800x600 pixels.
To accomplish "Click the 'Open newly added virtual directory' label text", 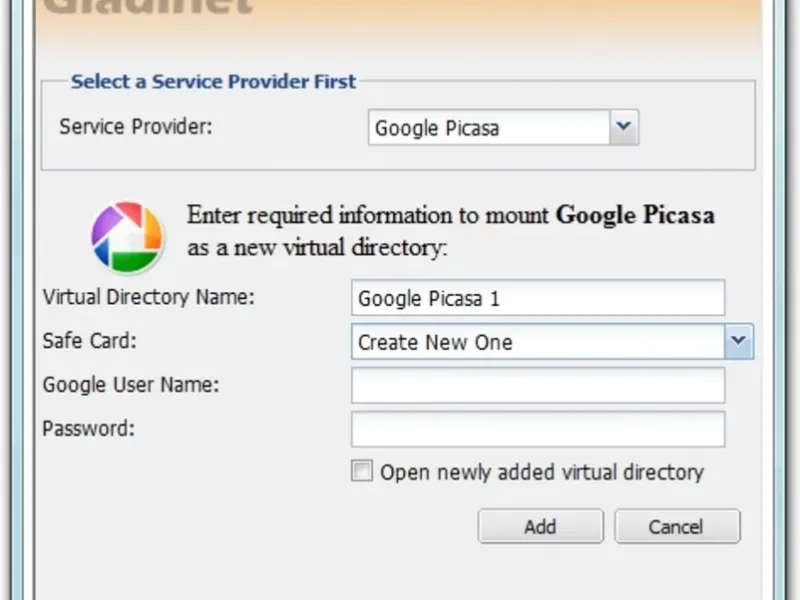I will pos(542,472).
